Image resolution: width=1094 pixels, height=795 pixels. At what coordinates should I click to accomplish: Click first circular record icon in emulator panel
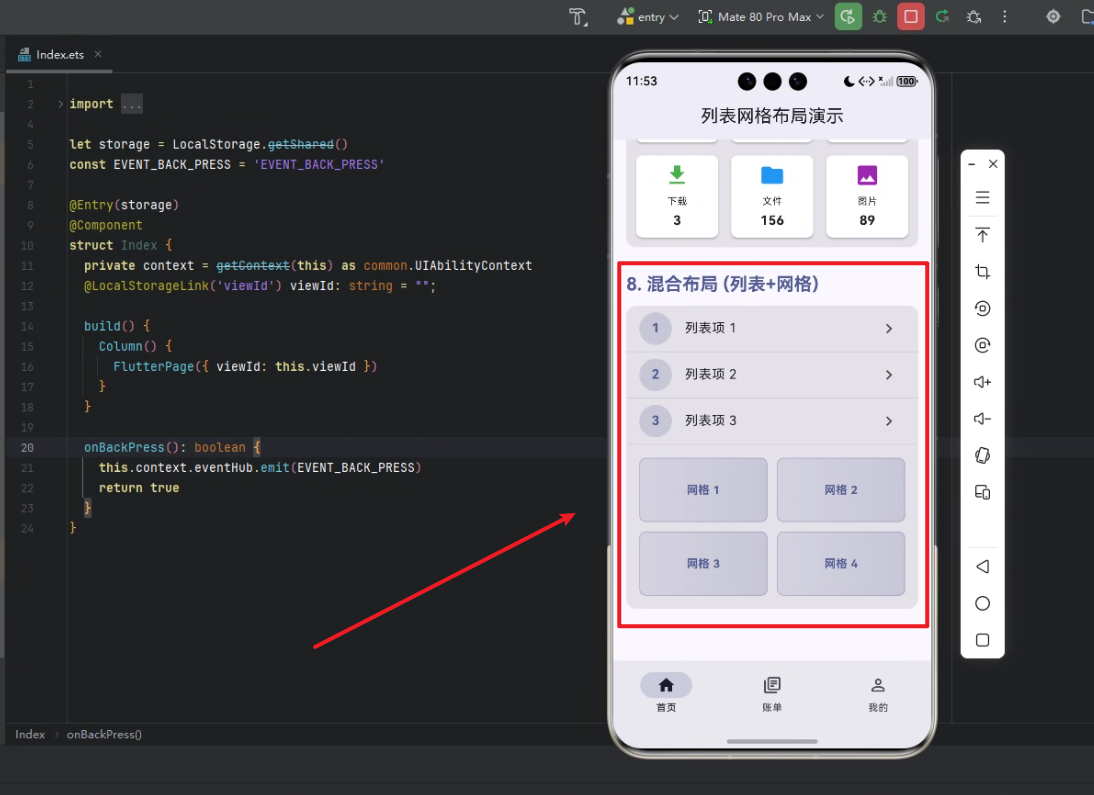[982, 309]
